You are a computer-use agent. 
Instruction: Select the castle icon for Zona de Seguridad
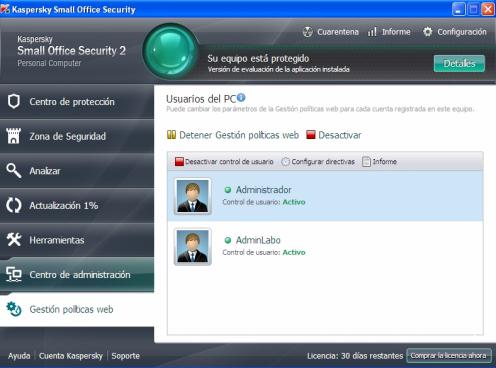[13, 136]
